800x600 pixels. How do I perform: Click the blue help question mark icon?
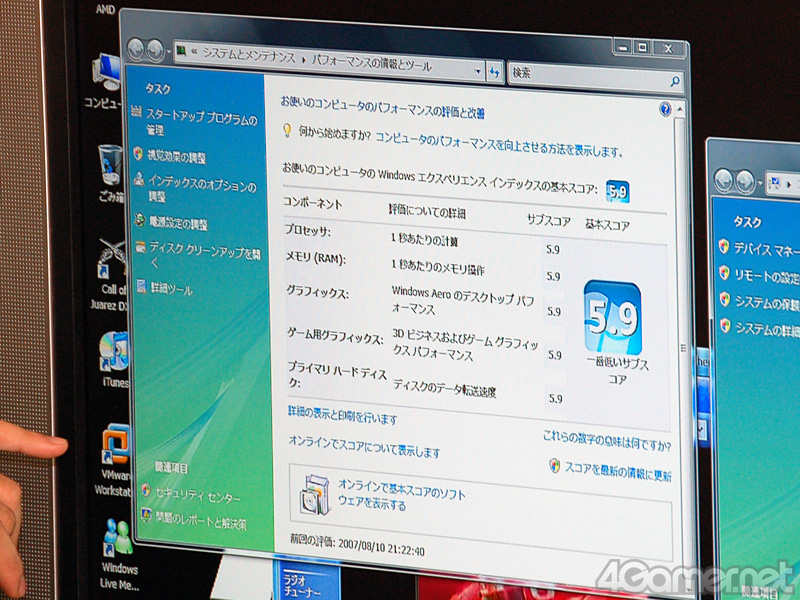point(665,109)
